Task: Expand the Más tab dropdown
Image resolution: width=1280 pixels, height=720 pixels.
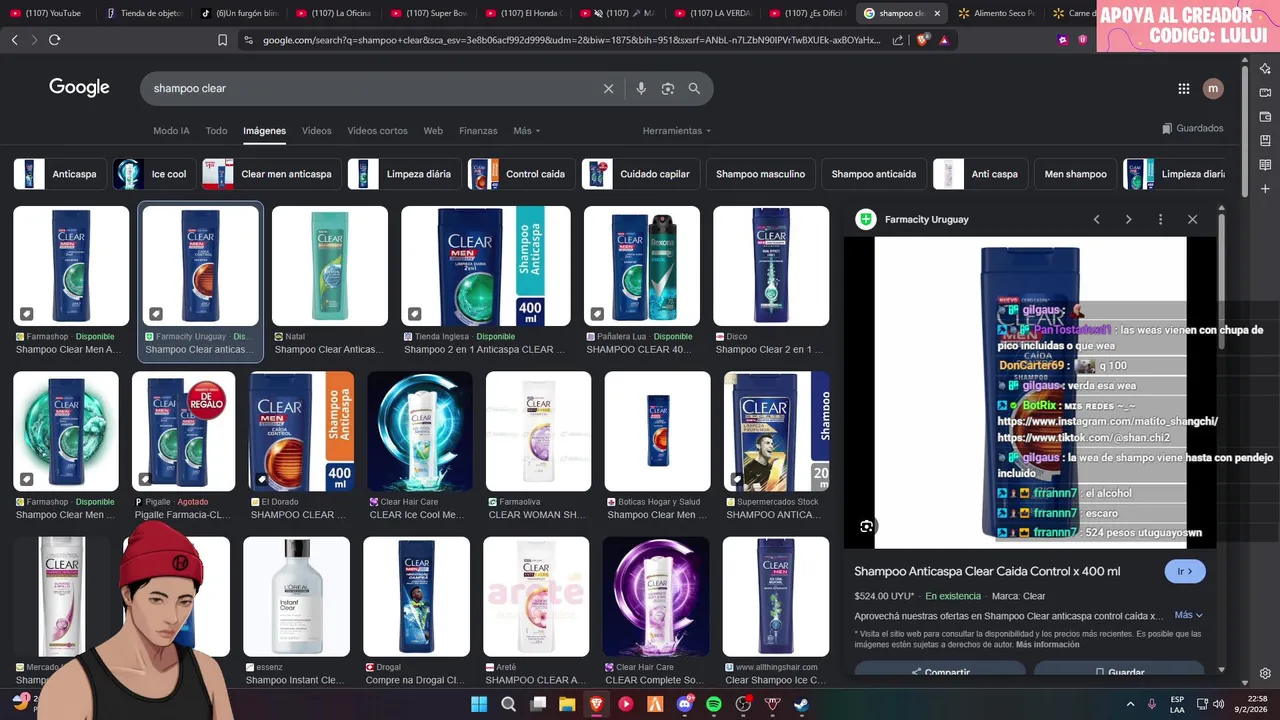Action: (526, 131)
